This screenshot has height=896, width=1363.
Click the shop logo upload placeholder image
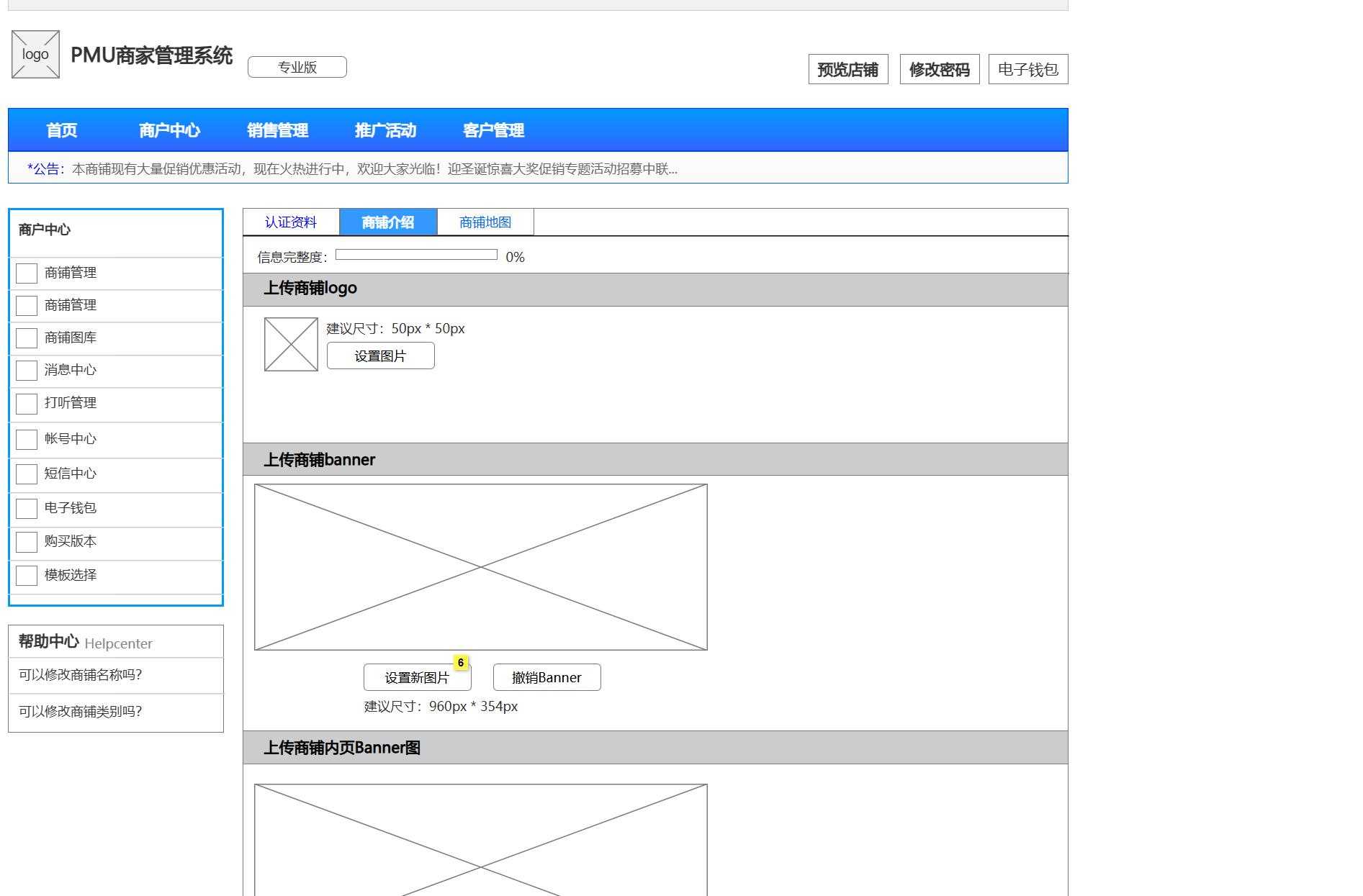[290, 344]
